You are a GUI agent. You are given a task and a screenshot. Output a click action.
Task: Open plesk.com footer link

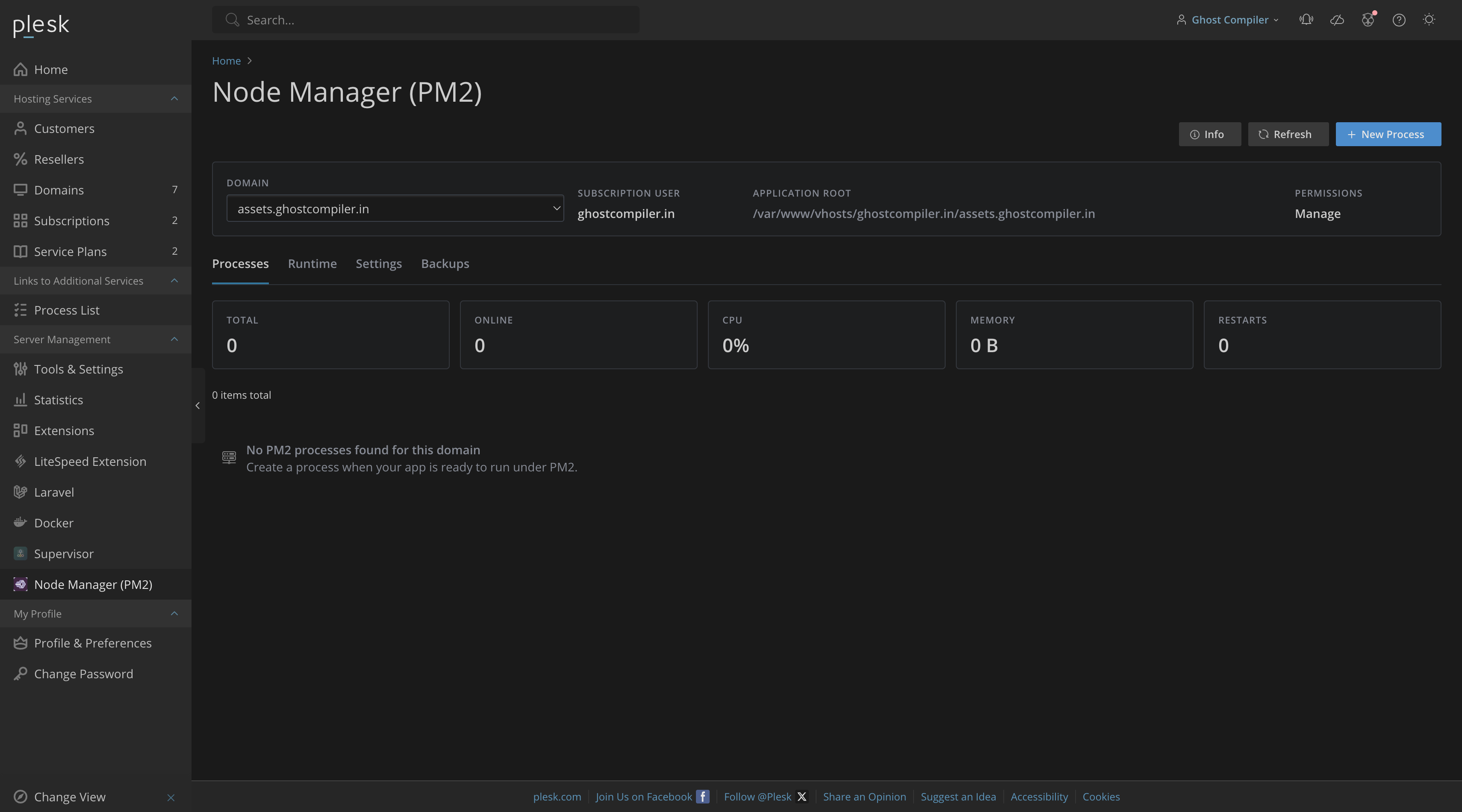point(557,797)
